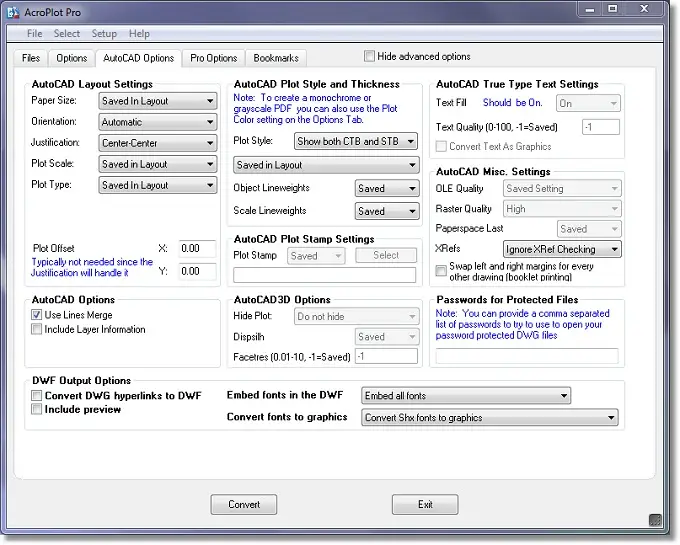680x545 pixels.
Task: Select the AutoCAD Options tab
Action: tap(138, 58)
